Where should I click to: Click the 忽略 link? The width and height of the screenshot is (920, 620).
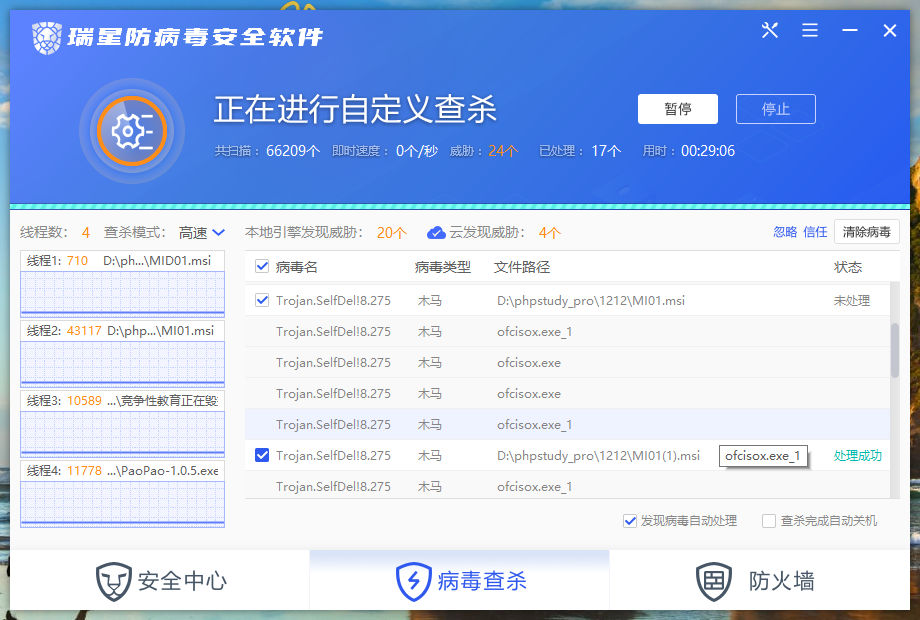pos(785,232)
